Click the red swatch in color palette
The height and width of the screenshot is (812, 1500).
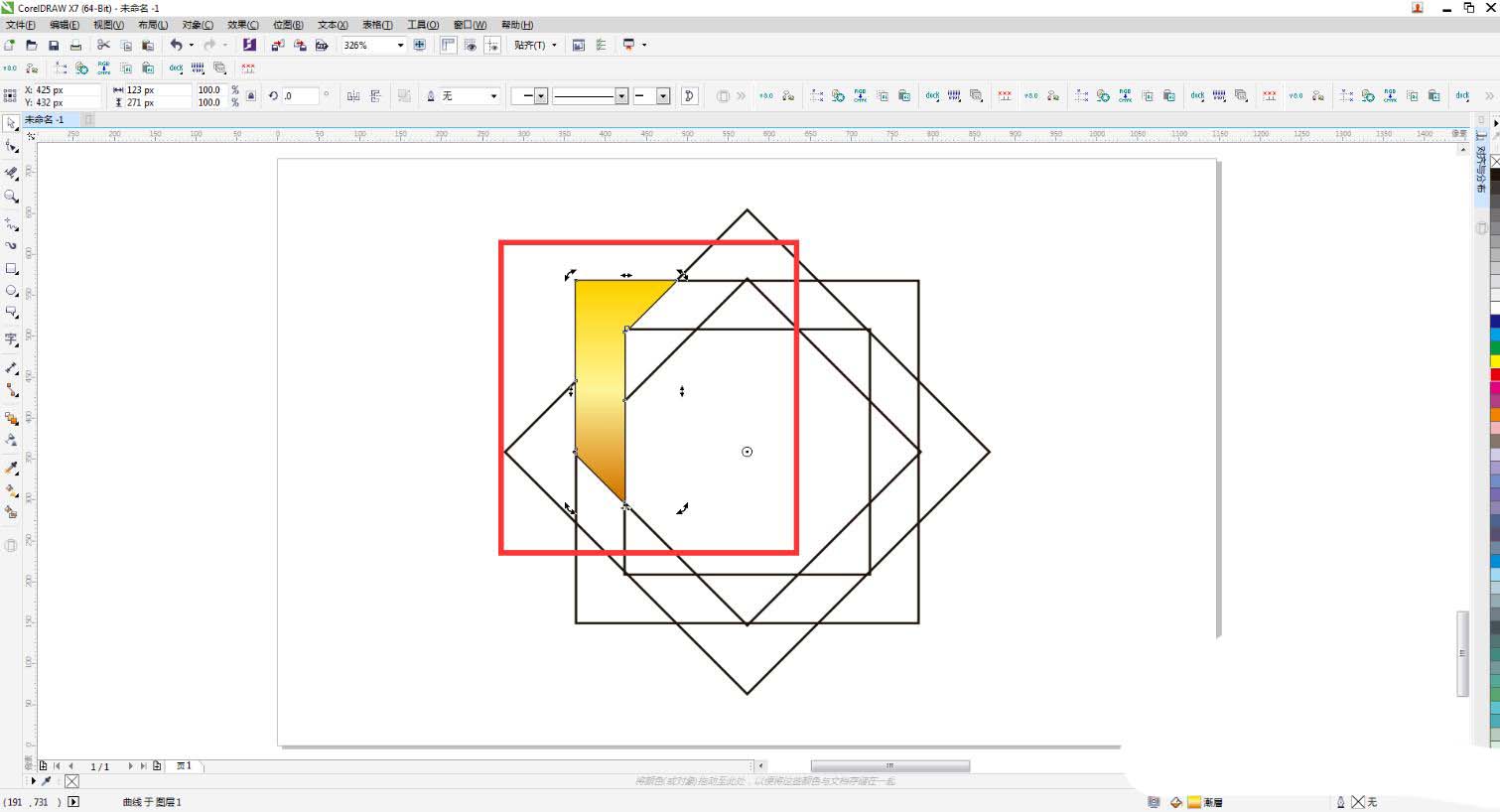tap(1494, 374)
